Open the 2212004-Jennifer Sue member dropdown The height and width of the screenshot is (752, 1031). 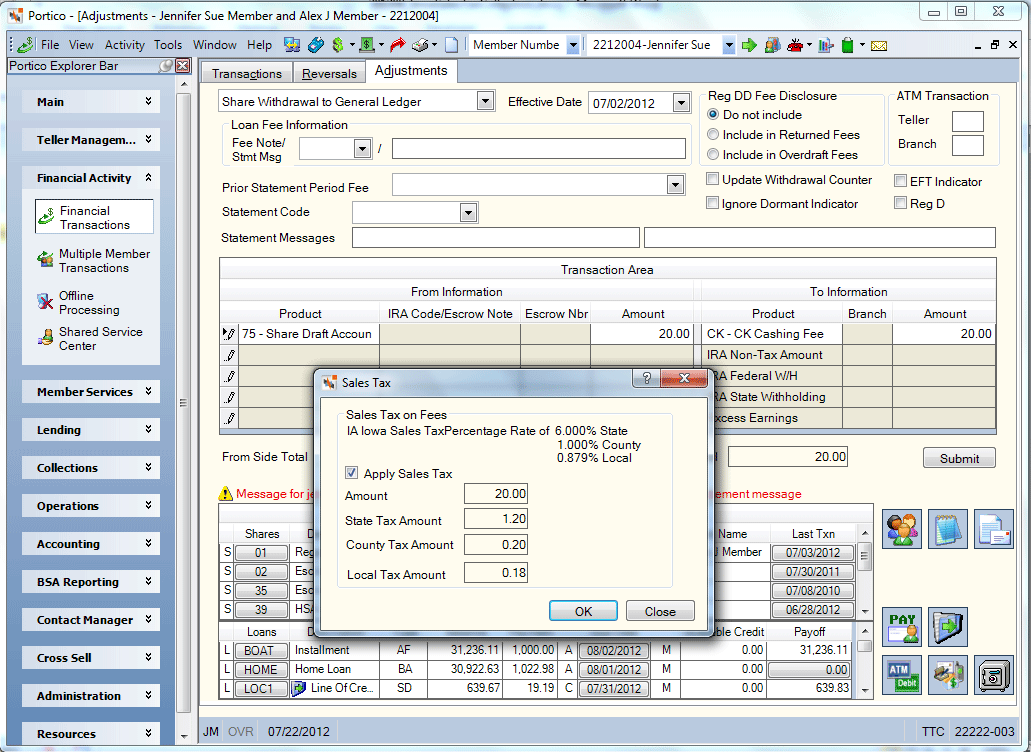(729, 45)
